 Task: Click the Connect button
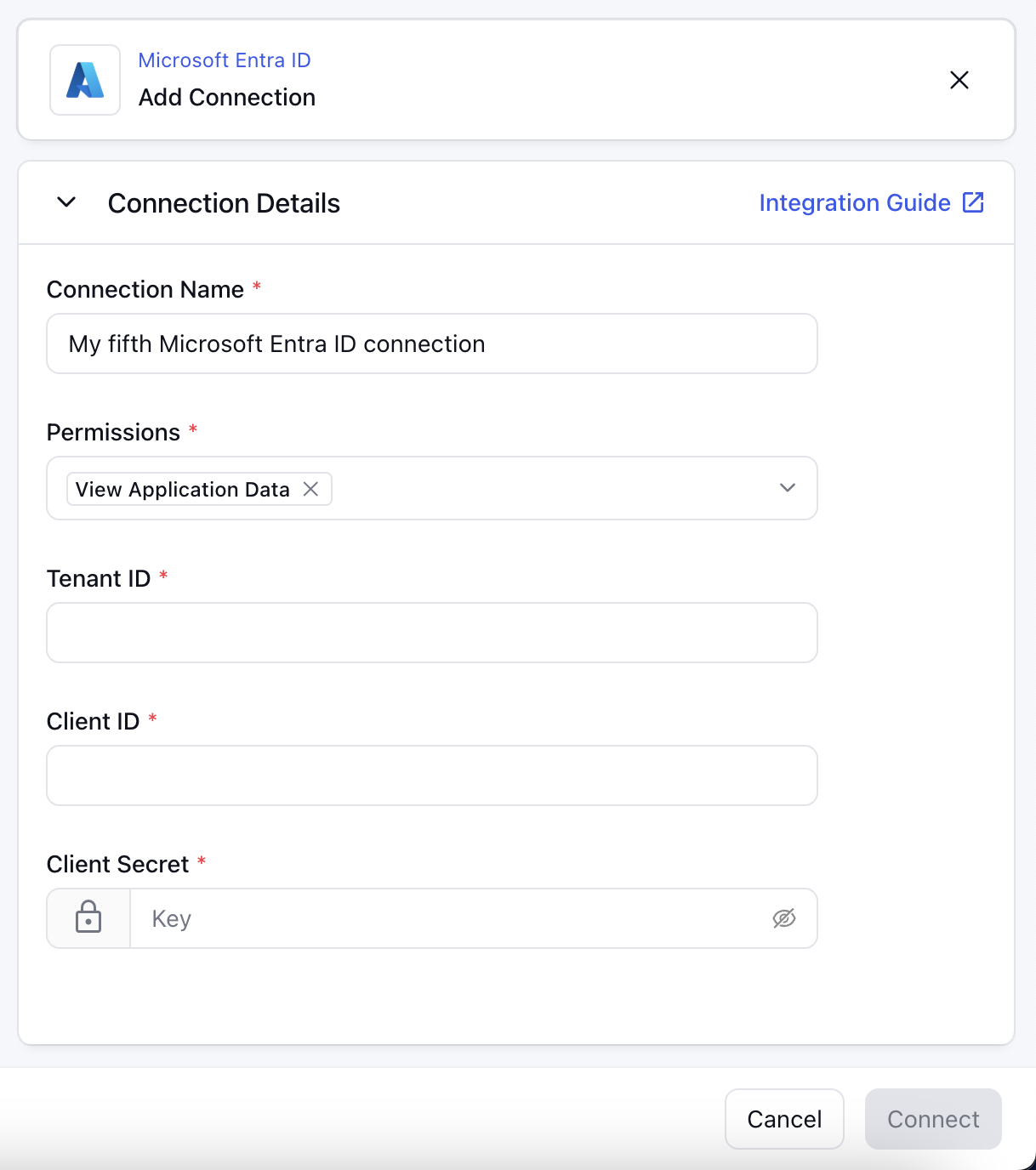(x=933, y=1119)
